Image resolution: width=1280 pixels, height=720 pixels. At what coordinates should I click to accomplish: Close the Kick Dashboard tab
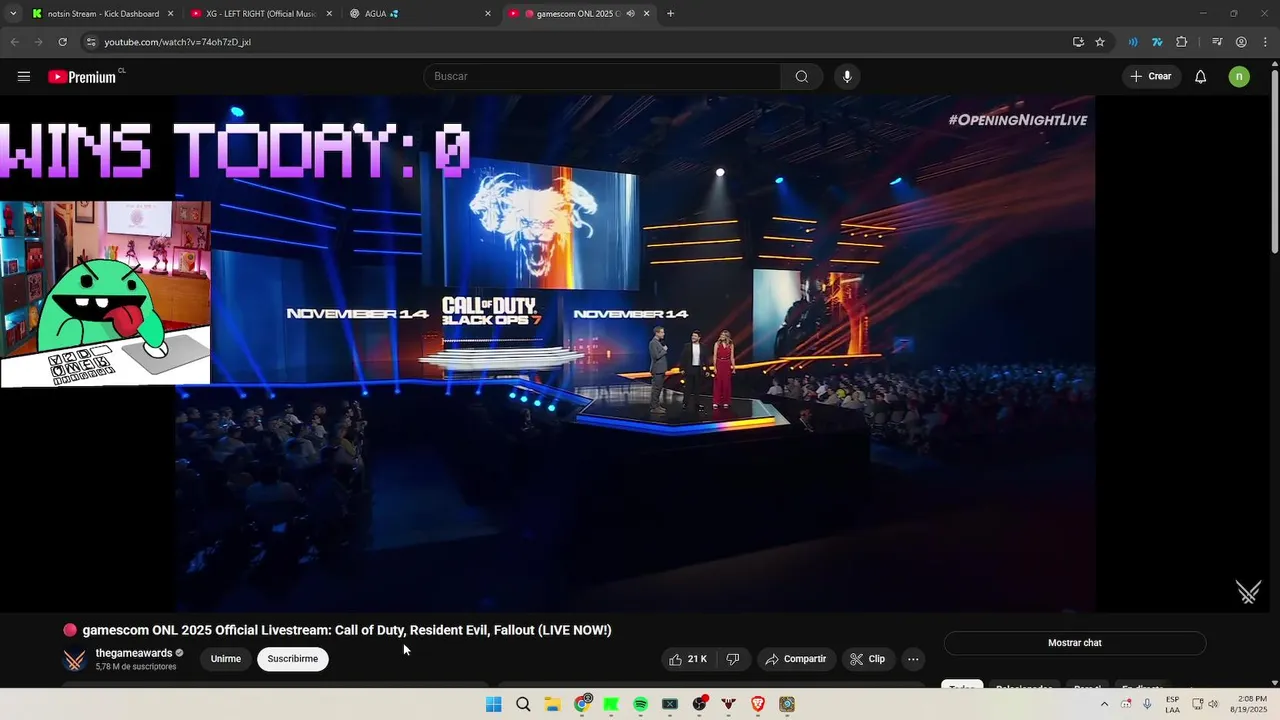tap(170, 14)
